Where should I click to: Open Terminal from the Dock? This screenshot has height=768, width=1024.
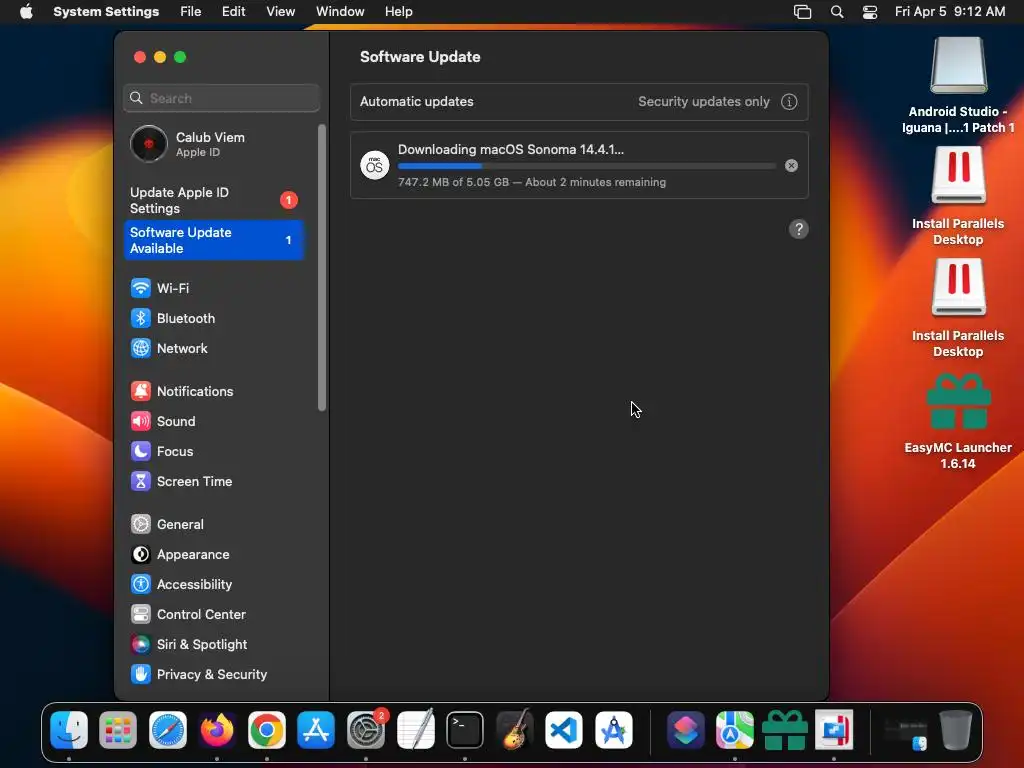[465, 729]
